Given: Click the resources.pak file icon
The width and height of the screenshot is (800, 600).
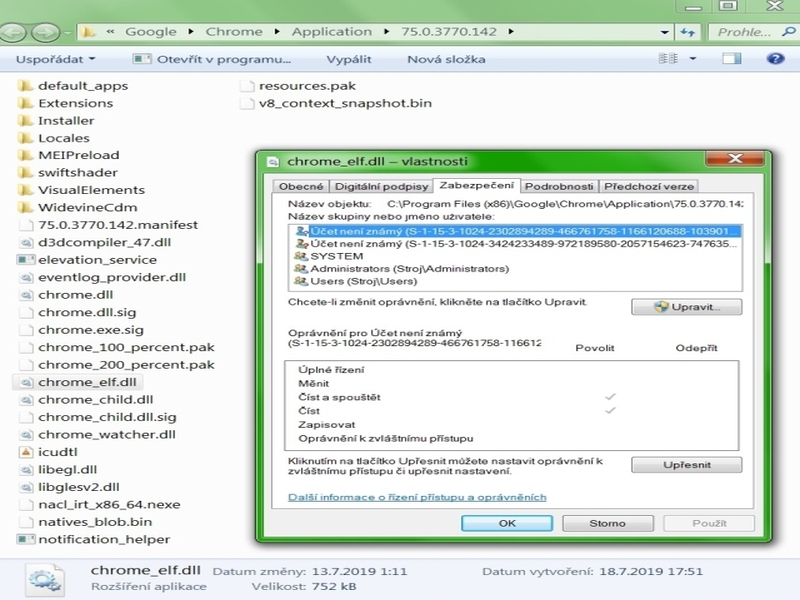Looking at the screenshot, I should (x=247, y=86).
